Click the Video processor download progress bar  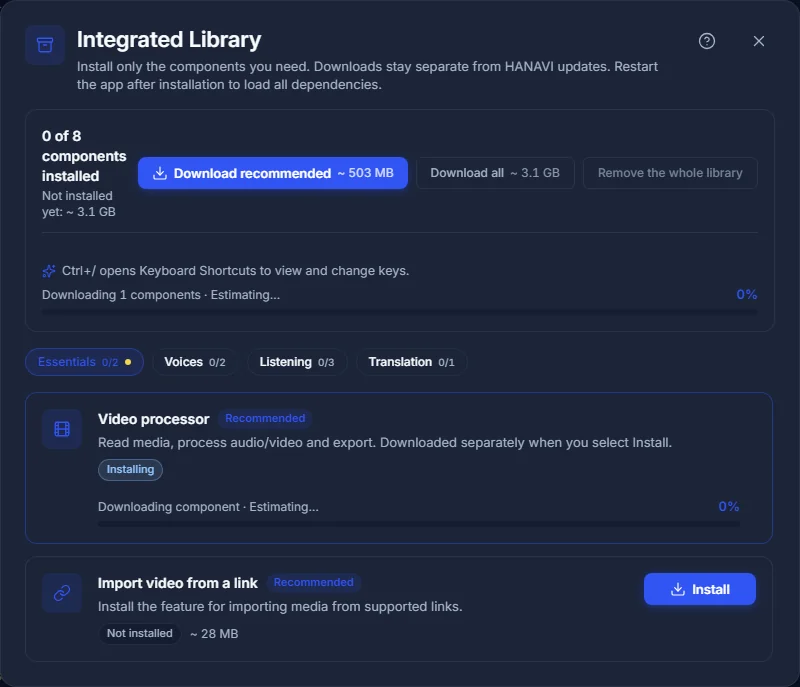tap(418, 524)
